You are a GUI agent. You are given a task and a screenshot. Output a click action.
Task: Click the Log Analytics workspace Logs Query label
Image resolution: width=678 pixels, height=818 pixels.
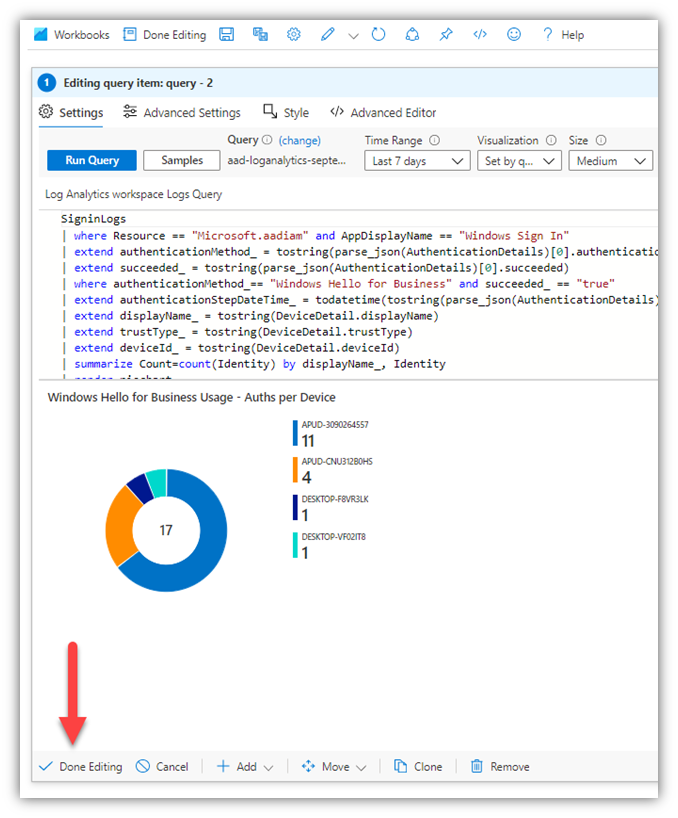(x=134, y=194)
